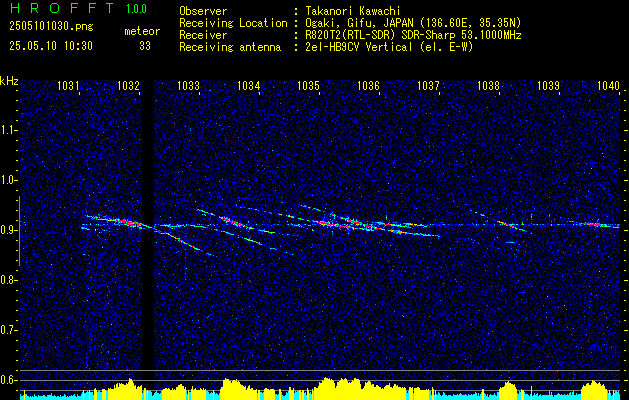
Task: Click the Receiving Location label
Action: tap(233, 23)
